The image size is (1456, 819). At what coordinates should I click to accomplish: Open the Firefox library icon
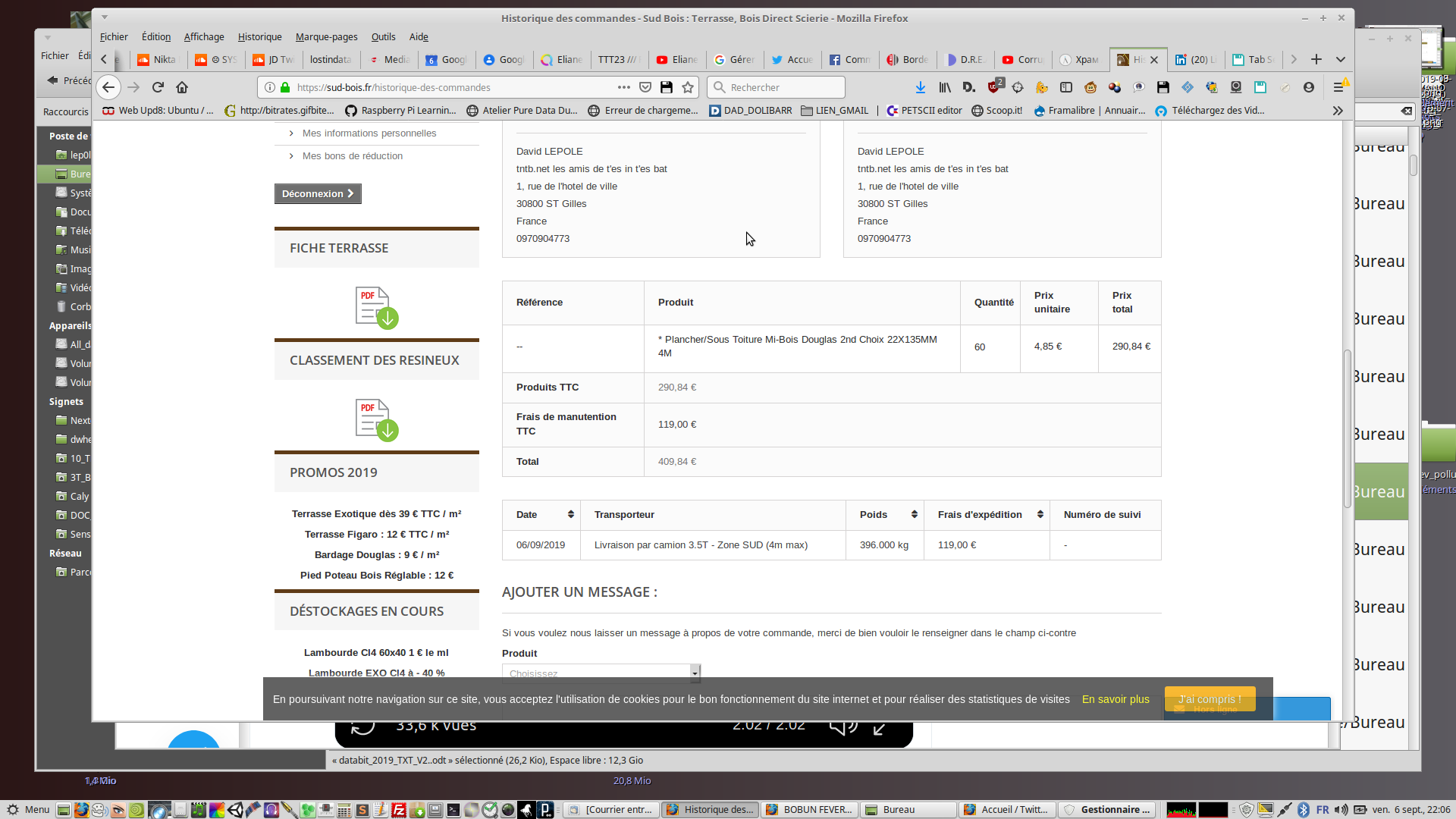(945, 87)
